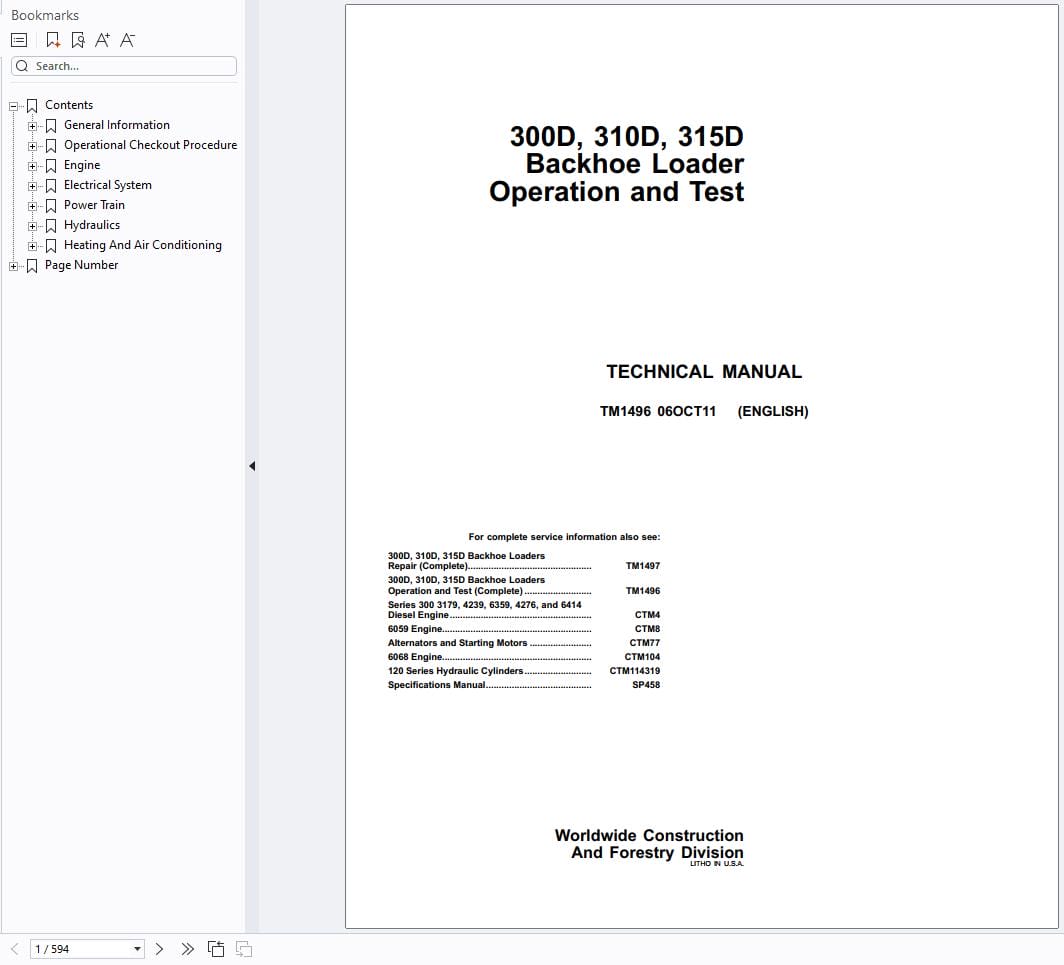Screen dimensions: 1064x965
Task: Go to the previous page arrow
Action: (15, 949)
